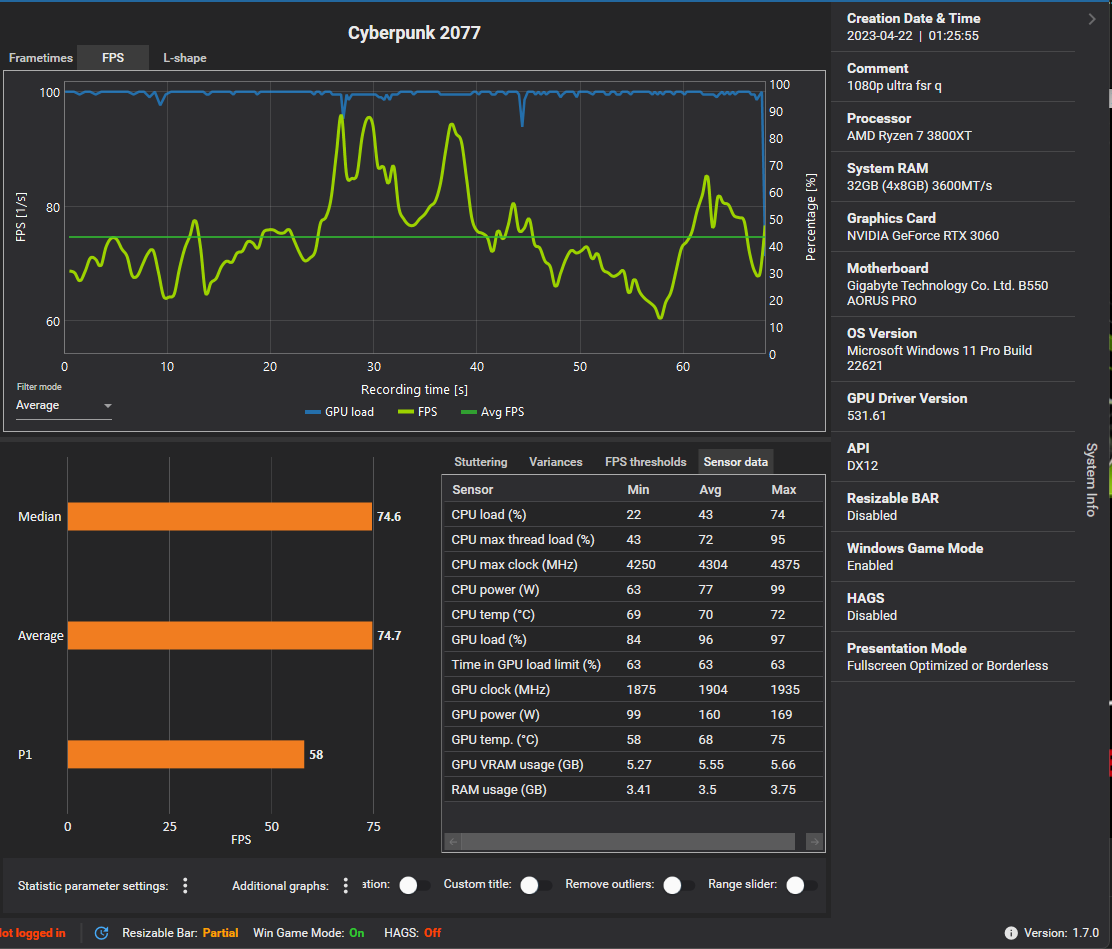Click the Cyberpunk 2077 chart title

414,33
